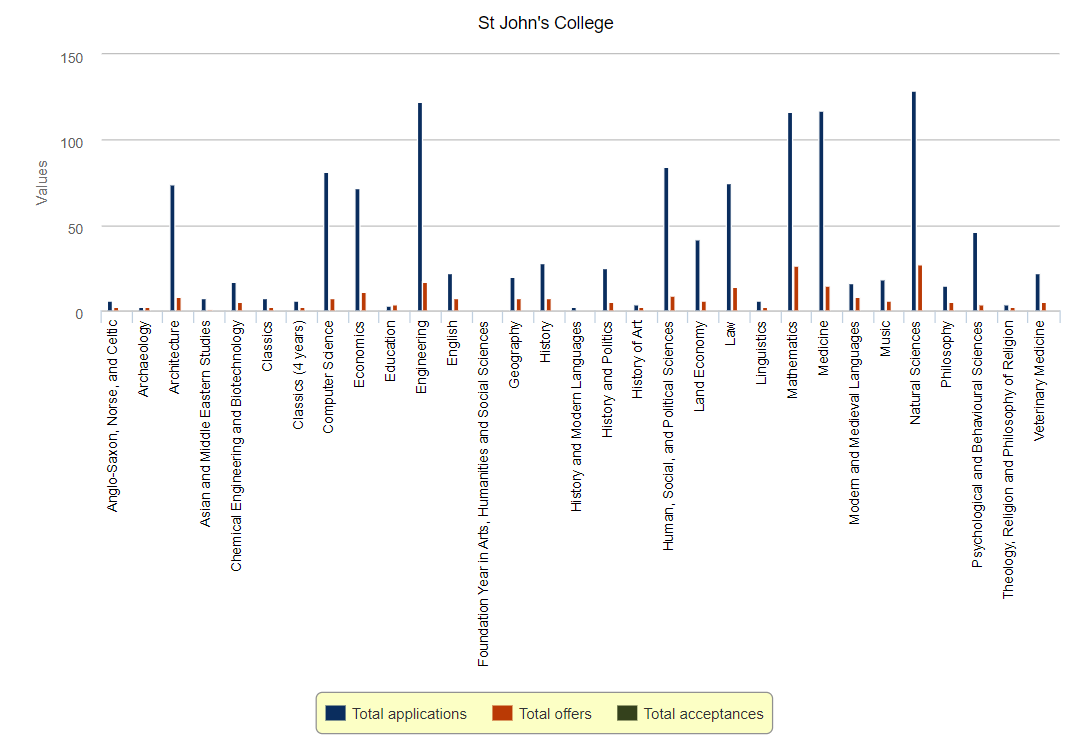Click the 'Economics' axis label
Image resolution: width=1078 pixels, height=756 pixels.
point(359,354)
